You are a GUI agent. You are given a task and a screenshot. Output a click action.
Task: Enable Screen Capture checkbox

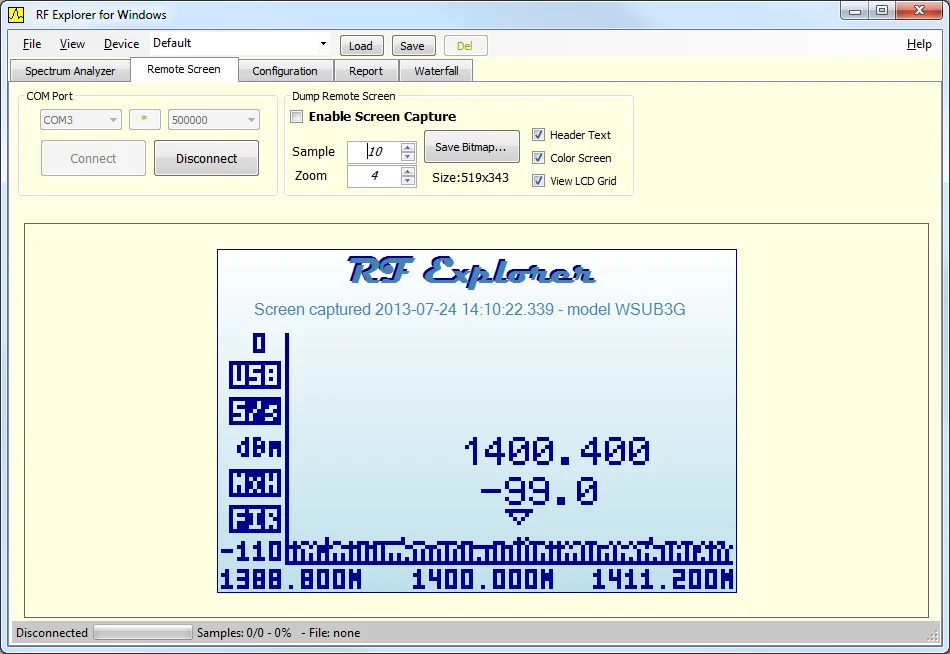coord(297,117)
